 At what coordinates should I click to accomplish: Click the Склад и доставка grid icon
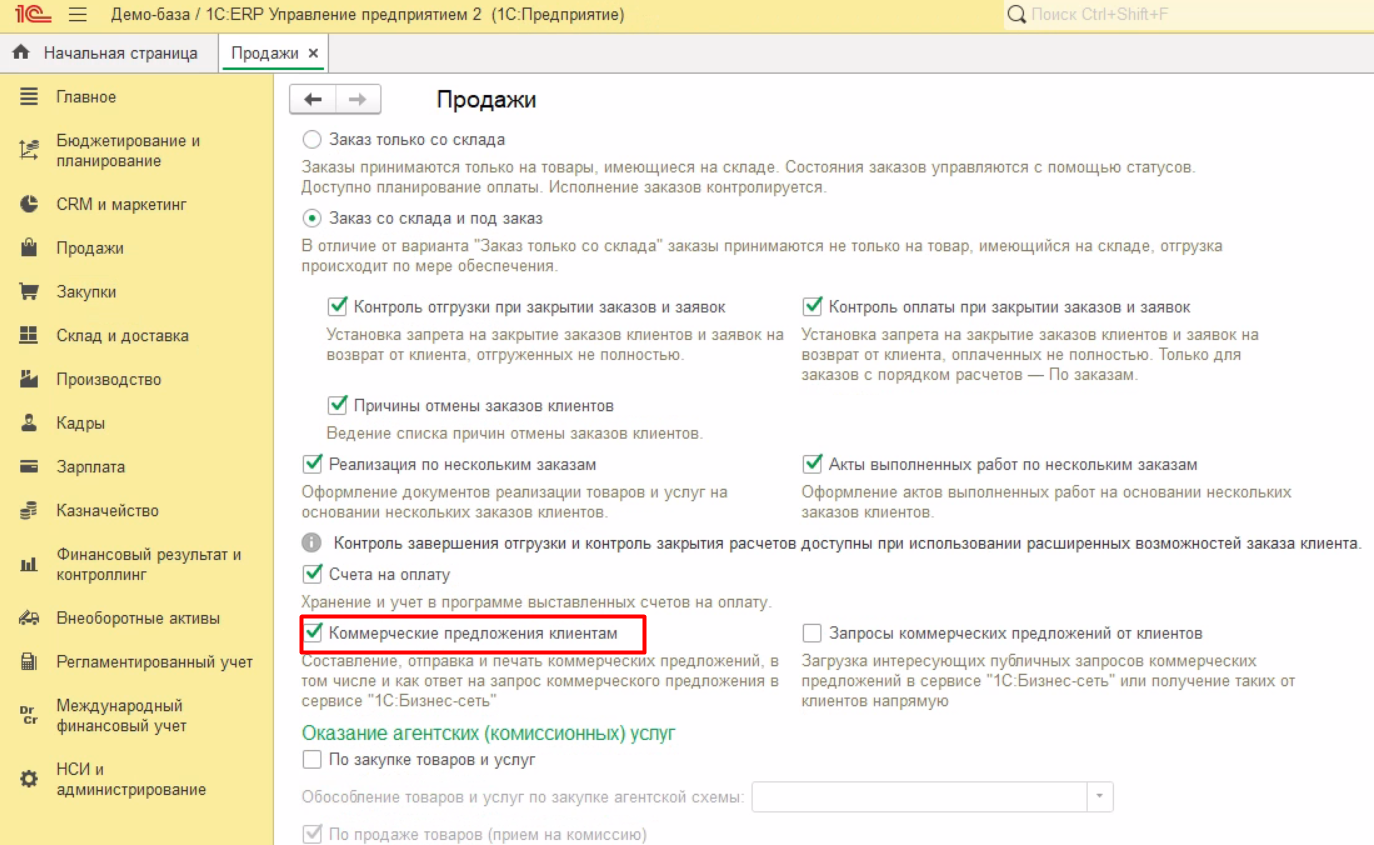tap(29, 336)
